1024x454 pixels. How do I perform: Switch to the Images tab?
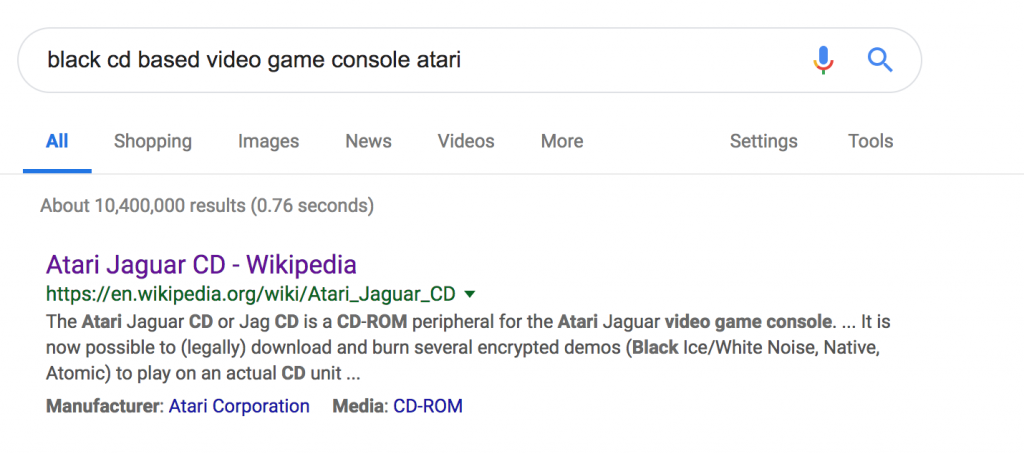pyautogui.click(x=268, y=141)
